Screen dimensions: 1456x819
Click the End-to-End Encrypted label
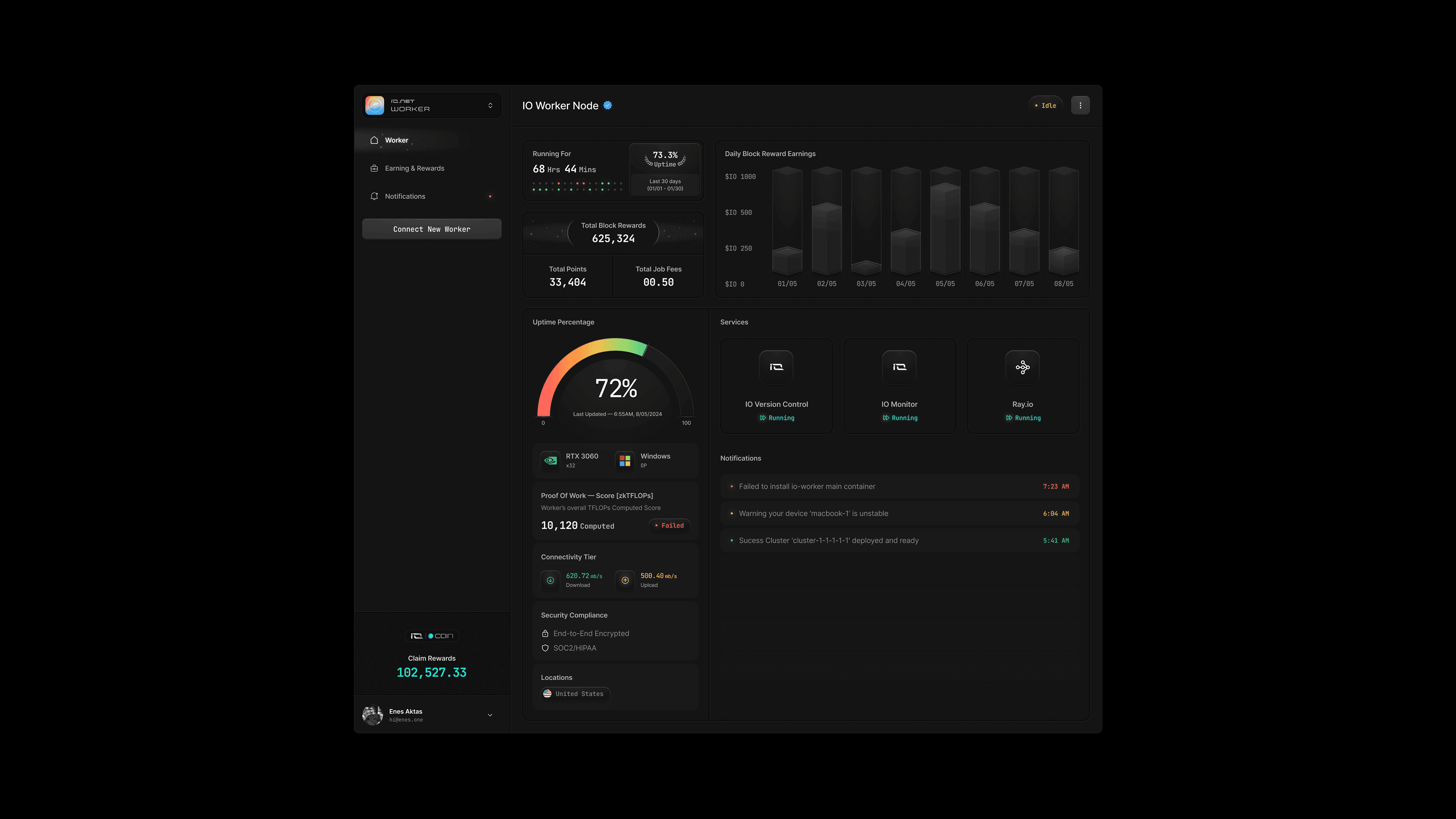591,634
